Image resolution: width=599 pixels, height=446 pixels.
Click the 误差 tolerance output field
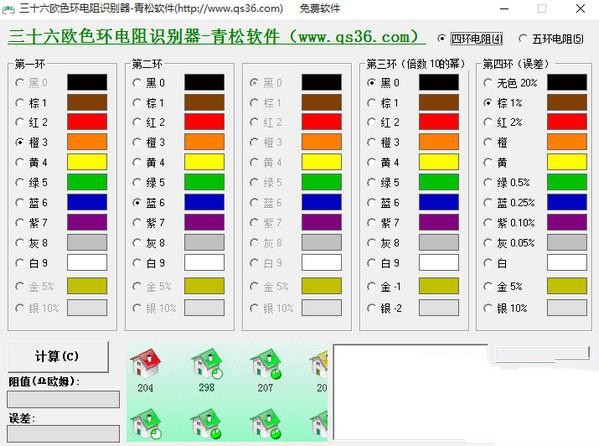point(63,435)
